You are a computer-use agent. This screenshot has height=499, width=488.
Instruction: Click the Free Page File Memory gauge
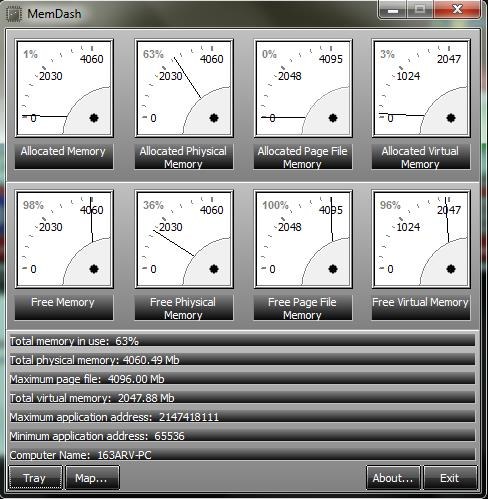click(x=303, y=239)
